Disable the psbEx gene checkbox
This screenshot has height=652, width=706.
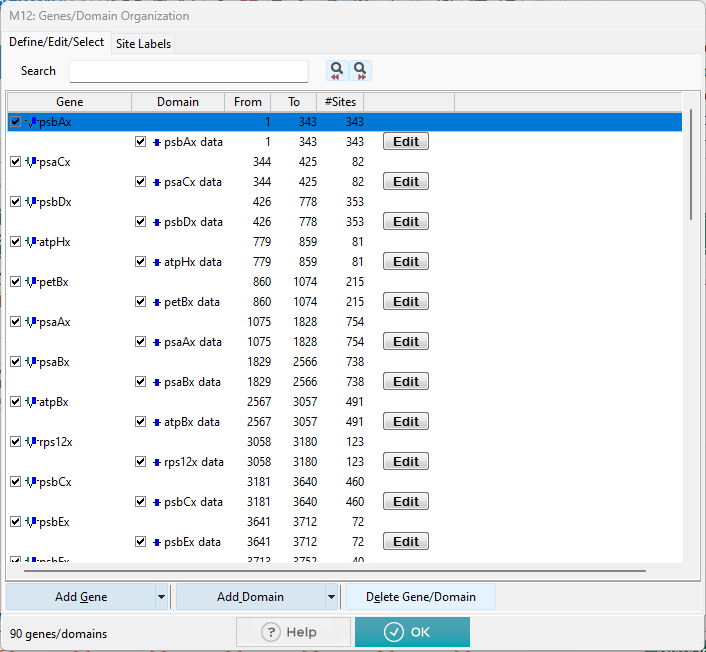pos(15,522)
